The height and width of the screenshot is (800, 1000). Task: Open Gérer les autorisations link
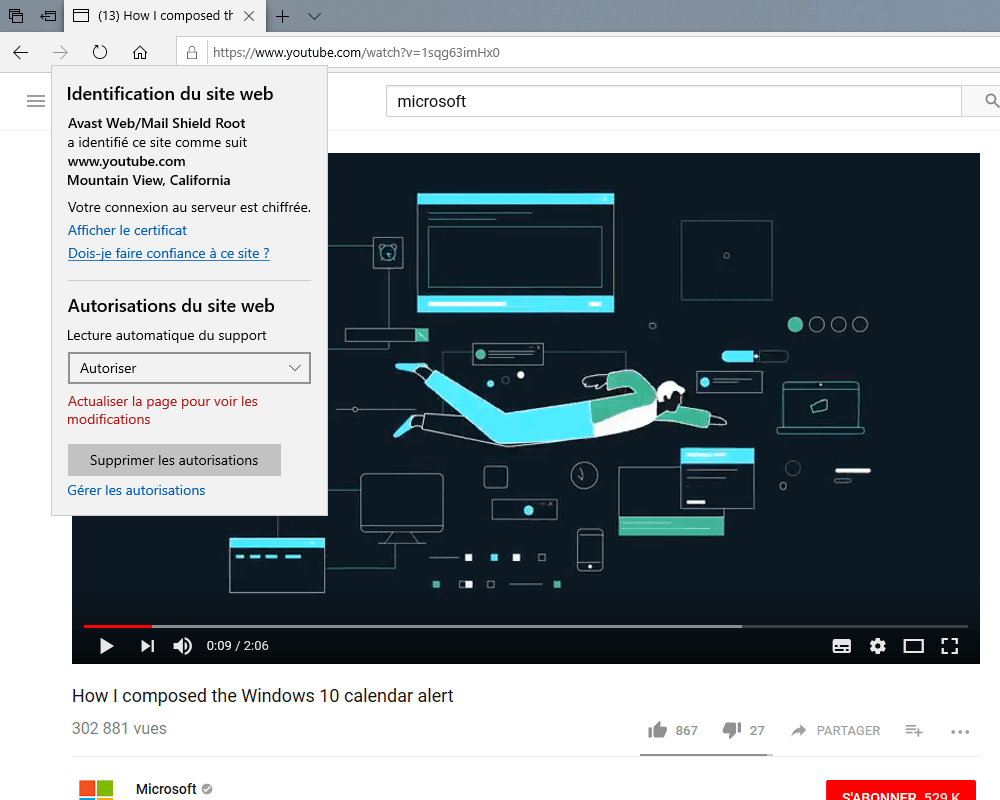136,490
